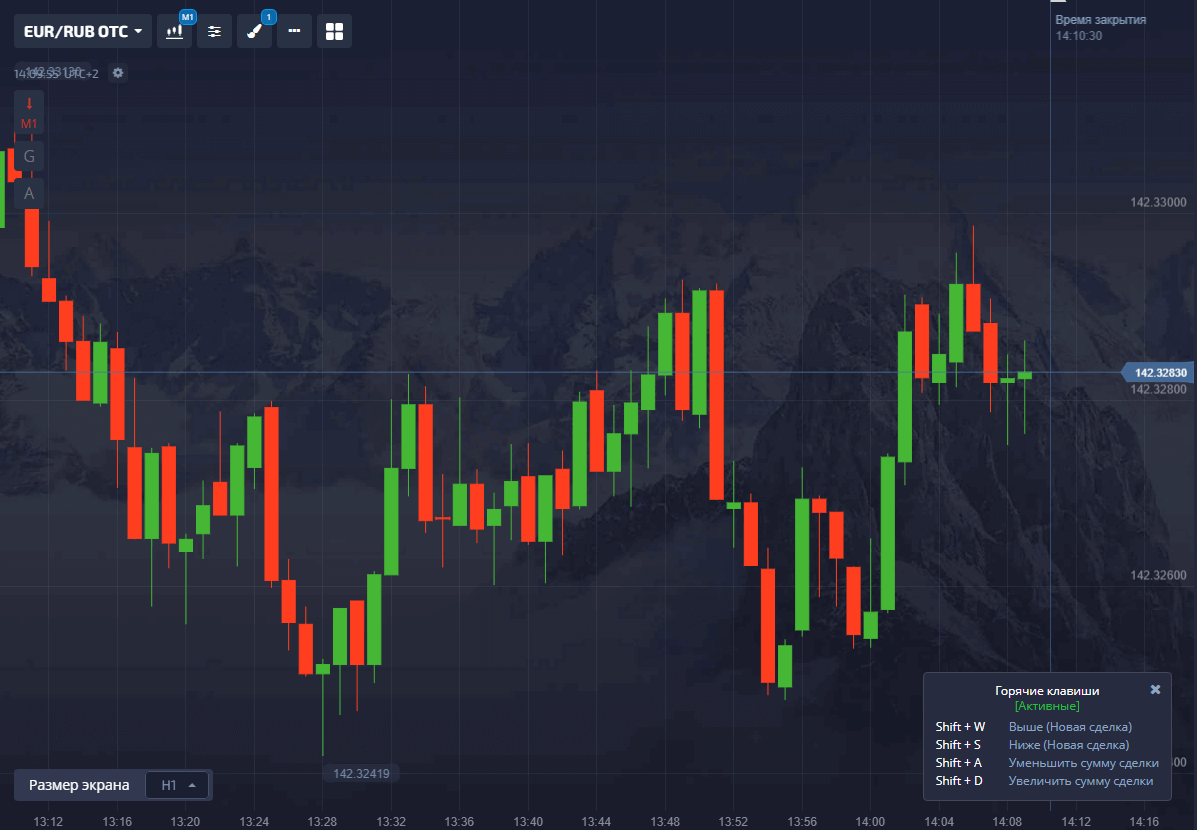Select the drawing brush tool
The height and width of the screenshot is (830, 1197).
[255, 31]
